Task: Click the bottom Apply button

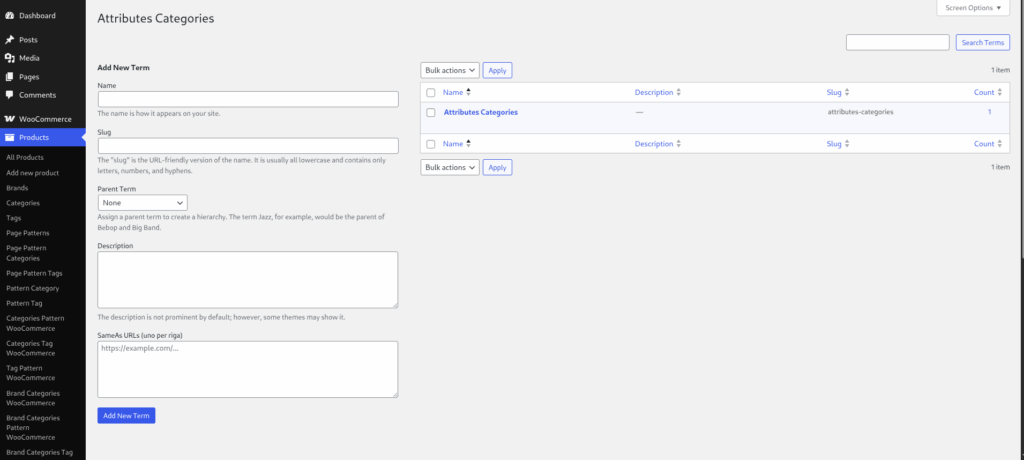Action: point(498,167)
